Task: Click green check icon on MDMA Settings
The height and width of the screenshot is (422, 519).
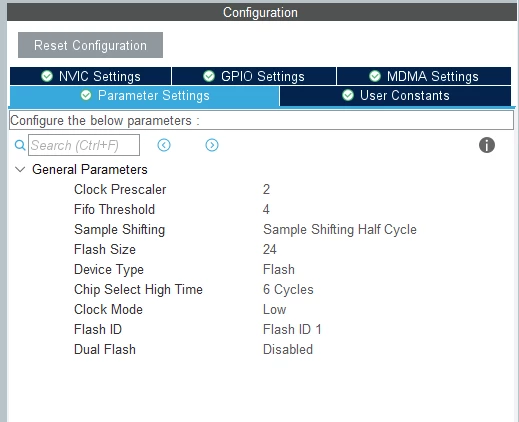Action: pos(375,76)
